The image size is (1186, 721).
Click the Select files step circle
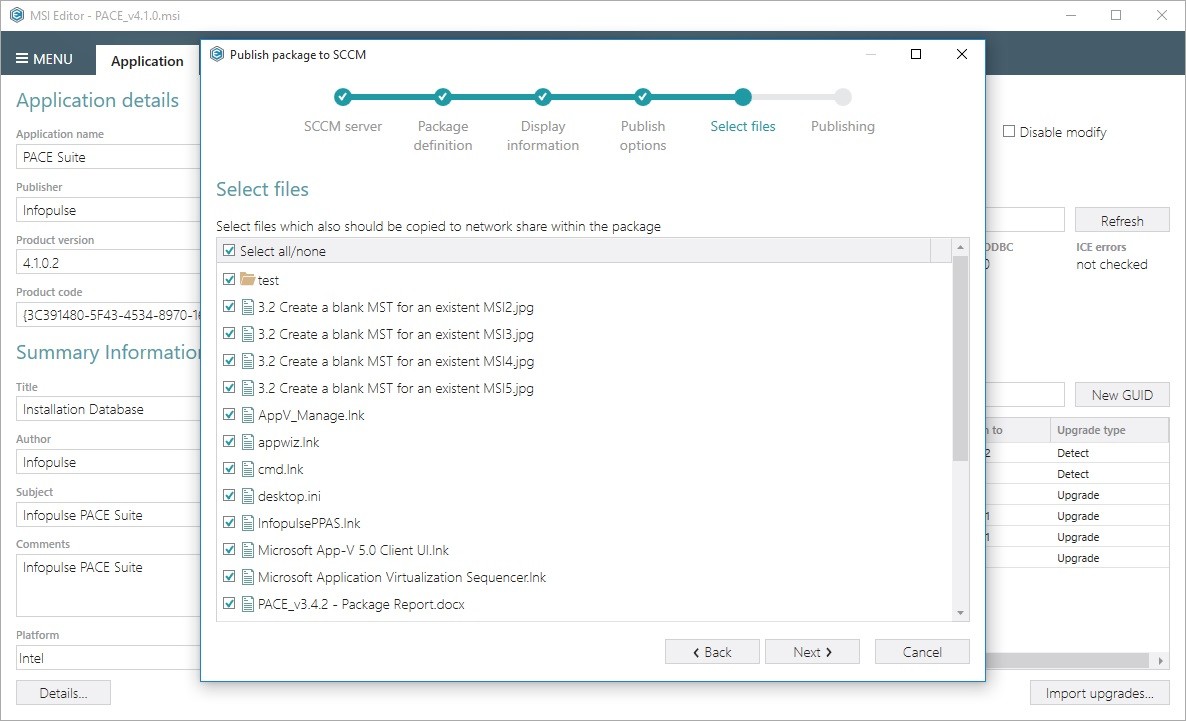(743, 97)
